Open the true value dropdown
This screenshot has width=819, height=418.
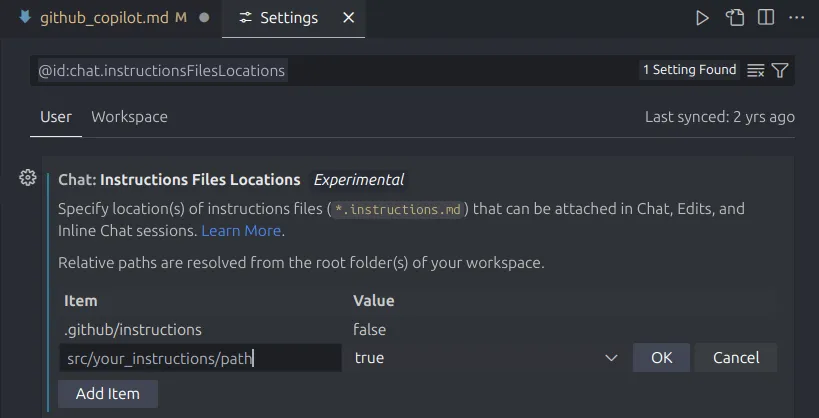(485, 358)
